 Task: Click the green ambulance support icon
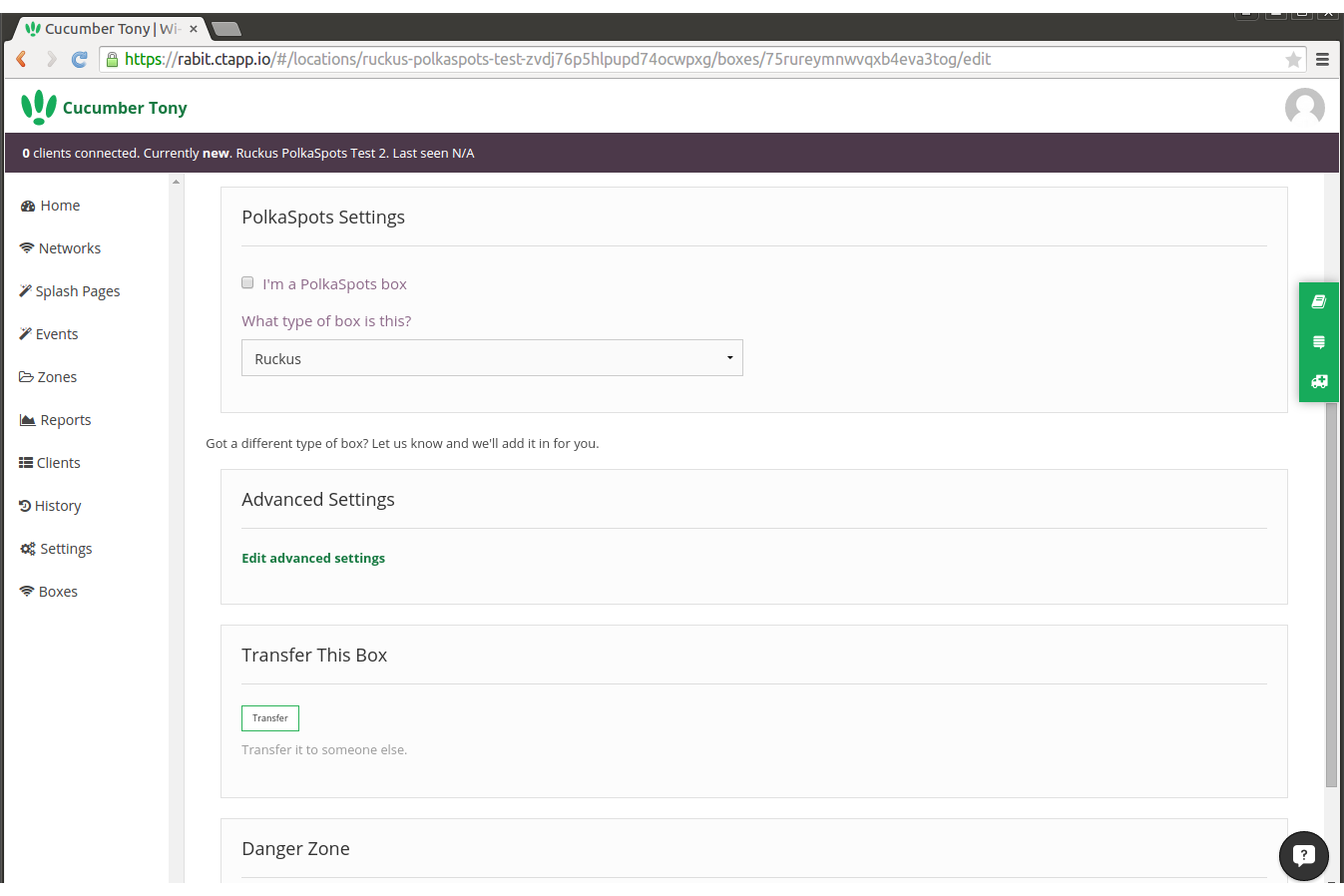pos(1319,381)
